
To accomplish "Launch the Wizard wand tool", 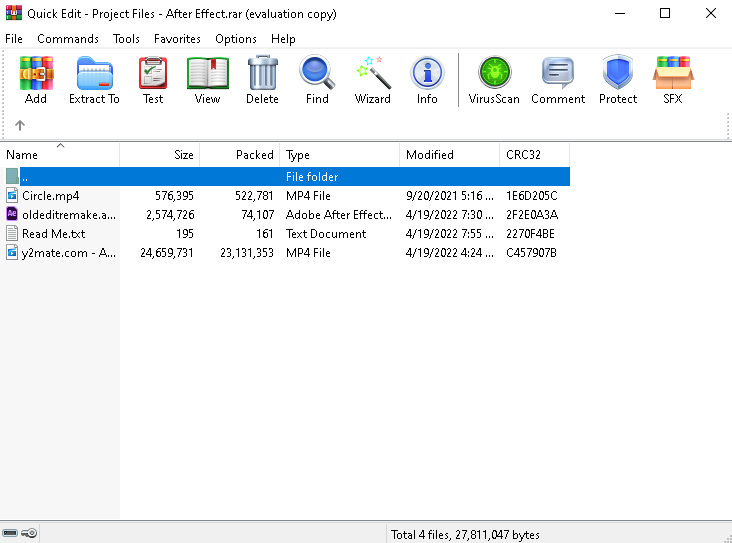I will coord(373,72).
